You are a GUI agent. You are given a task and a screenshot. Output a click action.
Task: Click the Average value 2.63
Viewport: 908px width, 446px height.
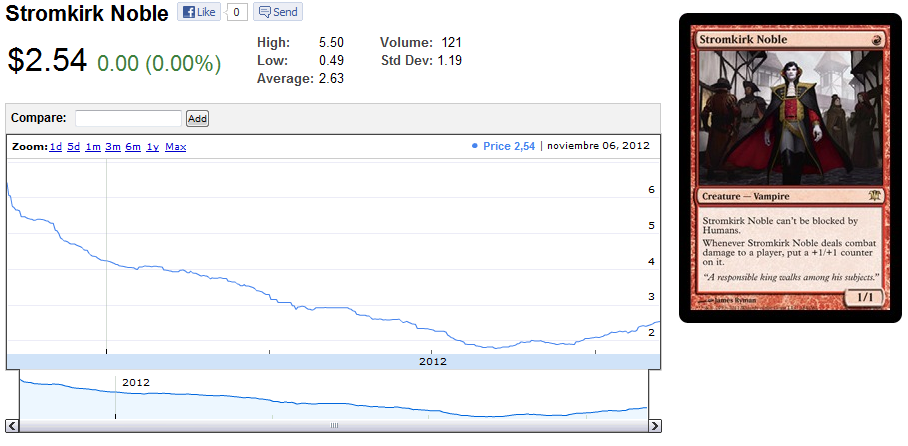pos(331,78)
